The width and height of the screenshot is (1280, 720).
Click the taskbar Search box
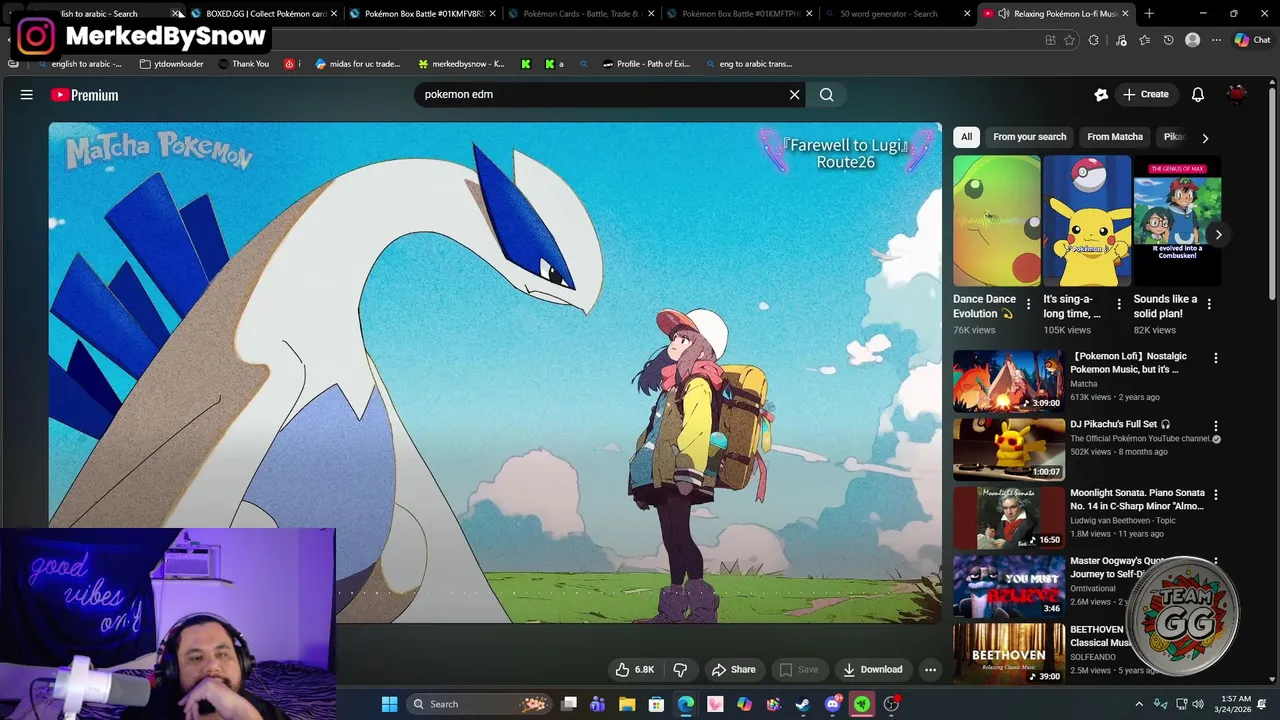(479, 704)
